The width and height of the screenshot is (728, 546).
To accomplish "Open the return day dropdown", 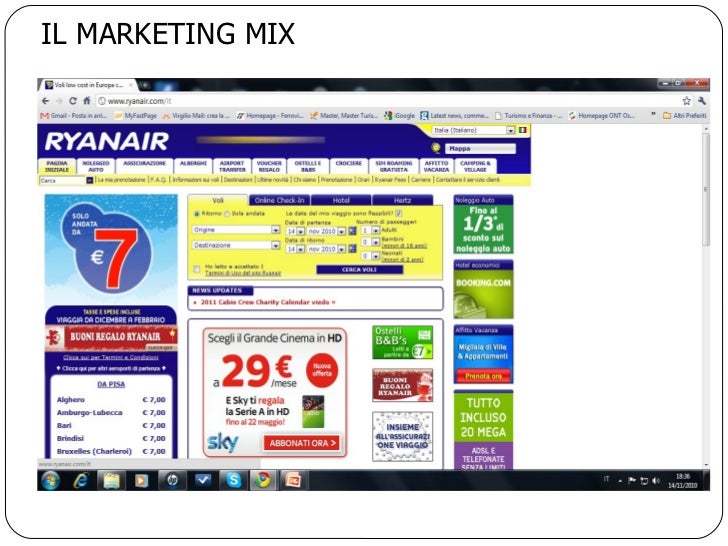I will click(x=295, y=249).
